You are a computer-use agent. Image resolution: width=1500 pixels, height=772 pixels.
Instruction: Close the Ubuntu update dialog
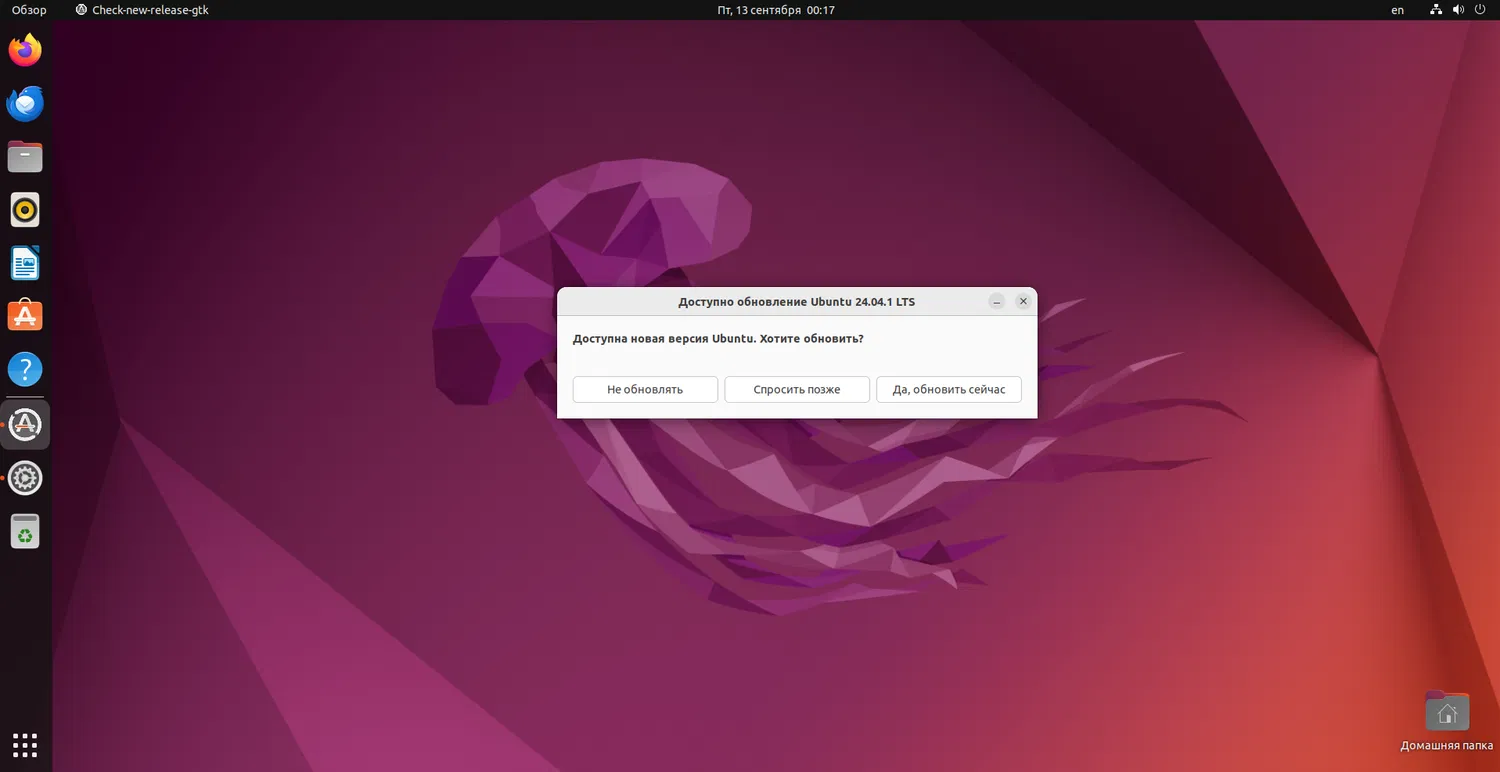click(x=1023, y=301)
